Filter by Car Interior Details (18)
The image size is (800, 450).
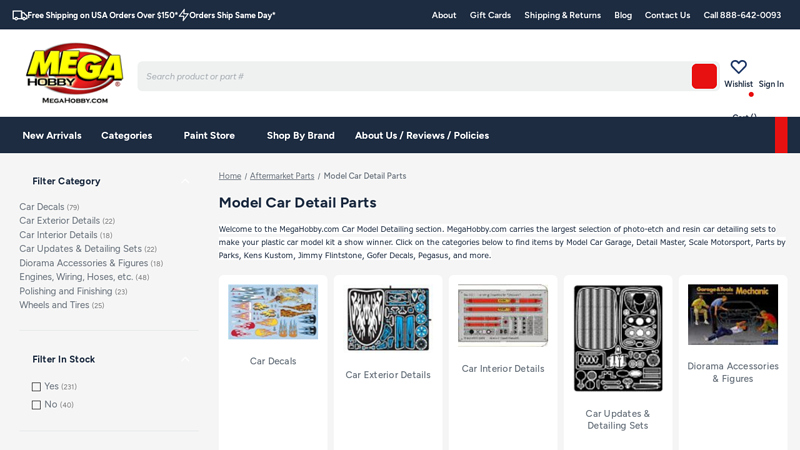[66, 235]
